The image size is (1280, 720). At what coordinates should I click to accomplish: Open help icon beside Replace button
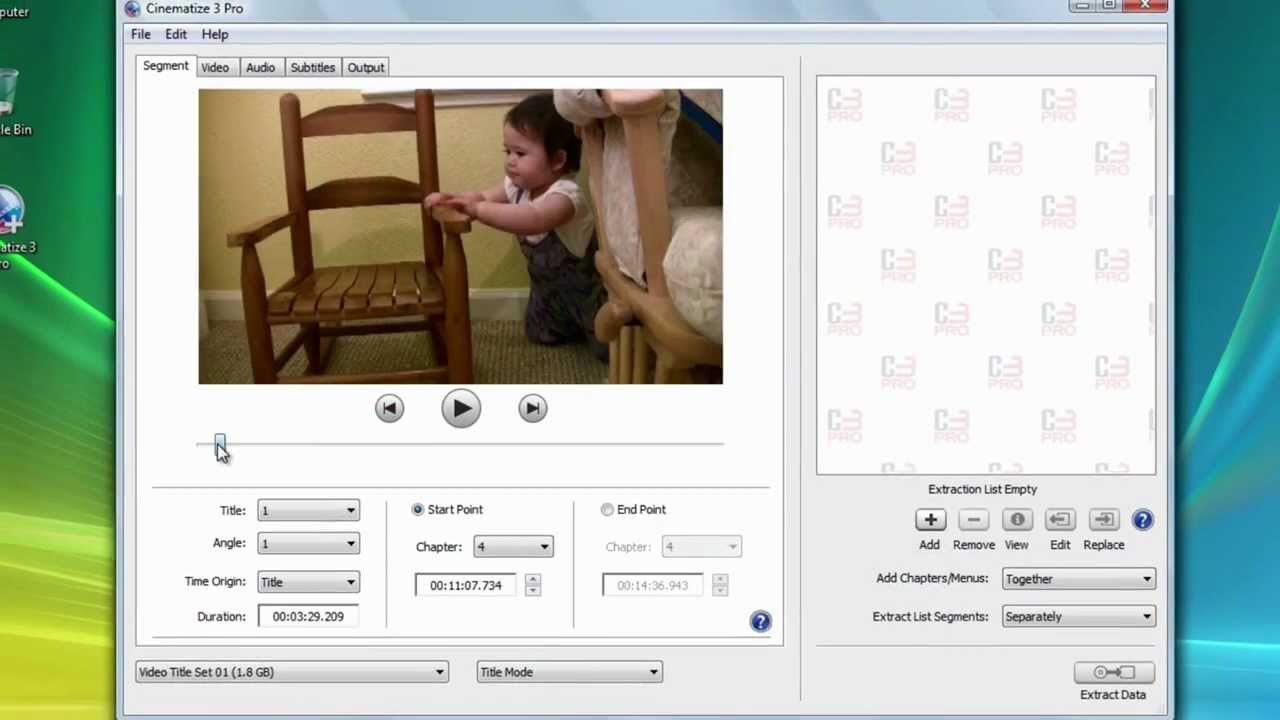tap(1143, 520)
